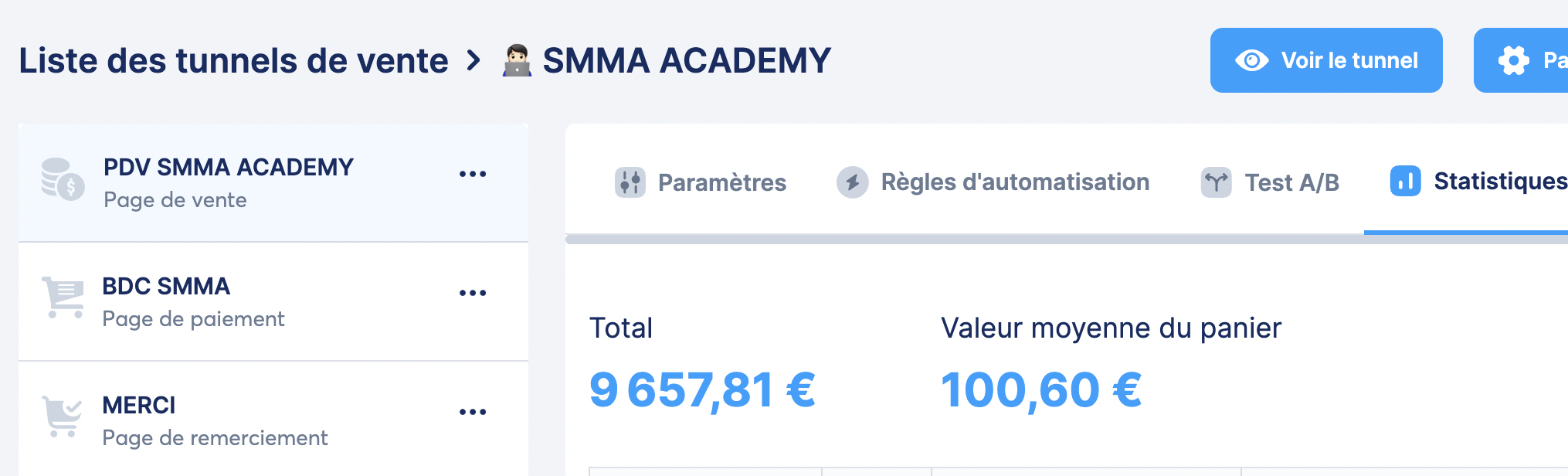
Task: Go back to Liste des tunnels de vente
Action: point(233,60)
